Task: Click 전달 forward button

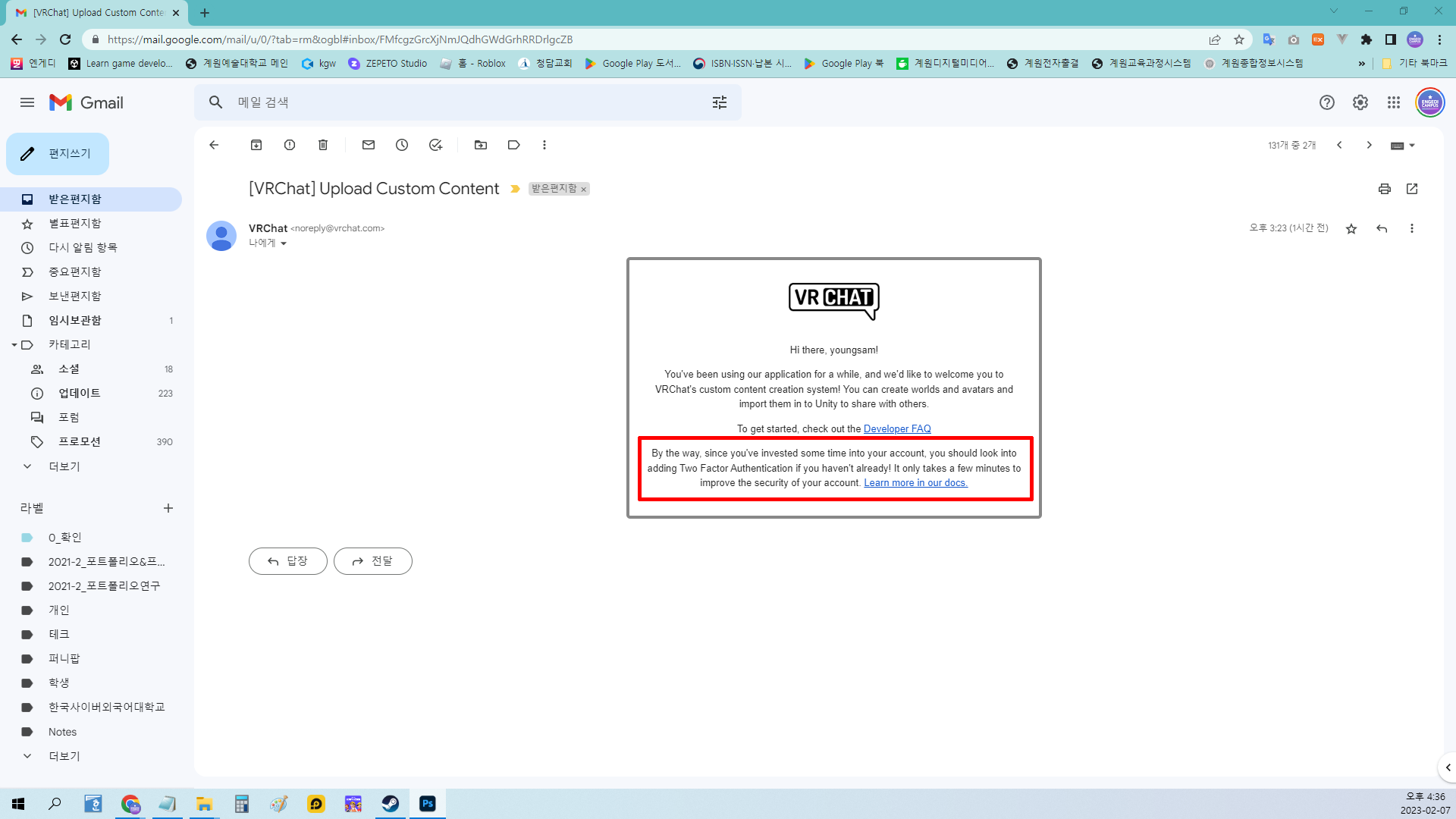Action: click(373, 561)
